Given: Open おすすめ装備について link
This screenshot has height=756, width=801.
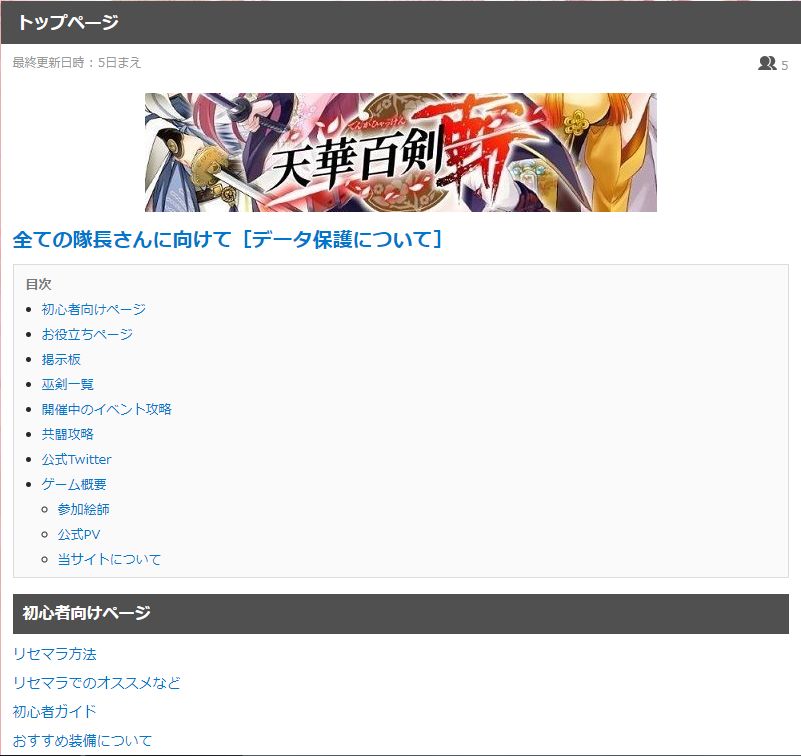Looking at the screenshot, I should (82, 740).
